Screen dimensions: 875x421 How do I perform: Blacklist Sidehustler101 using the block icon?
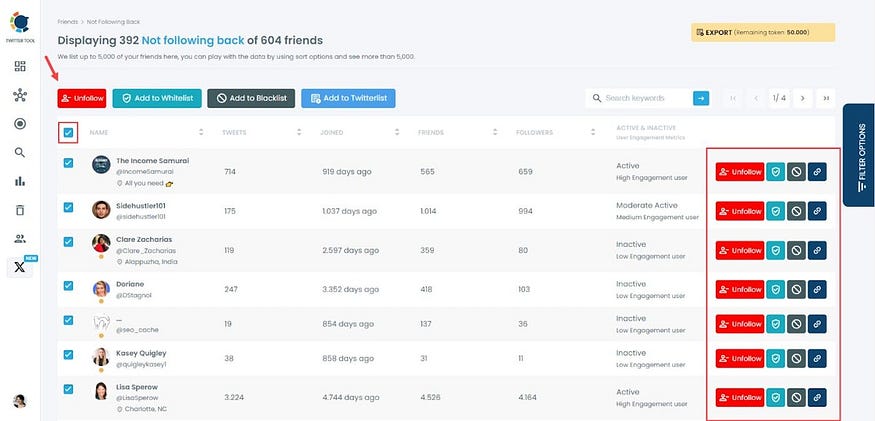[x=796, y=211]
